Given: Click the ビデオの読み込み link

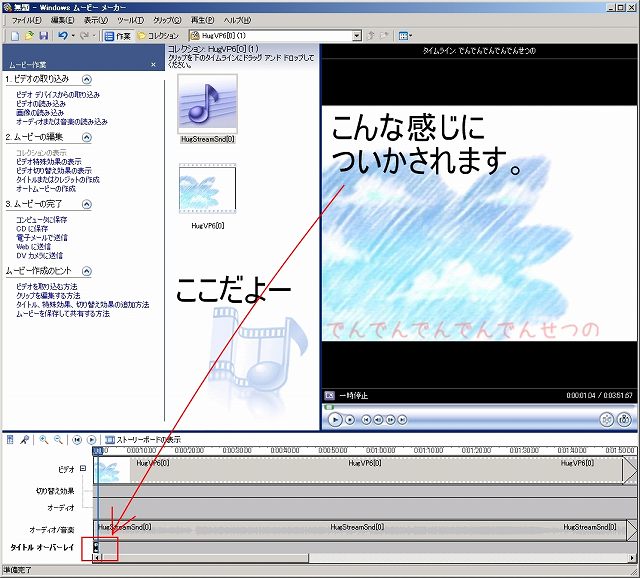Looking at the screenshot, I should click(41, 104).
